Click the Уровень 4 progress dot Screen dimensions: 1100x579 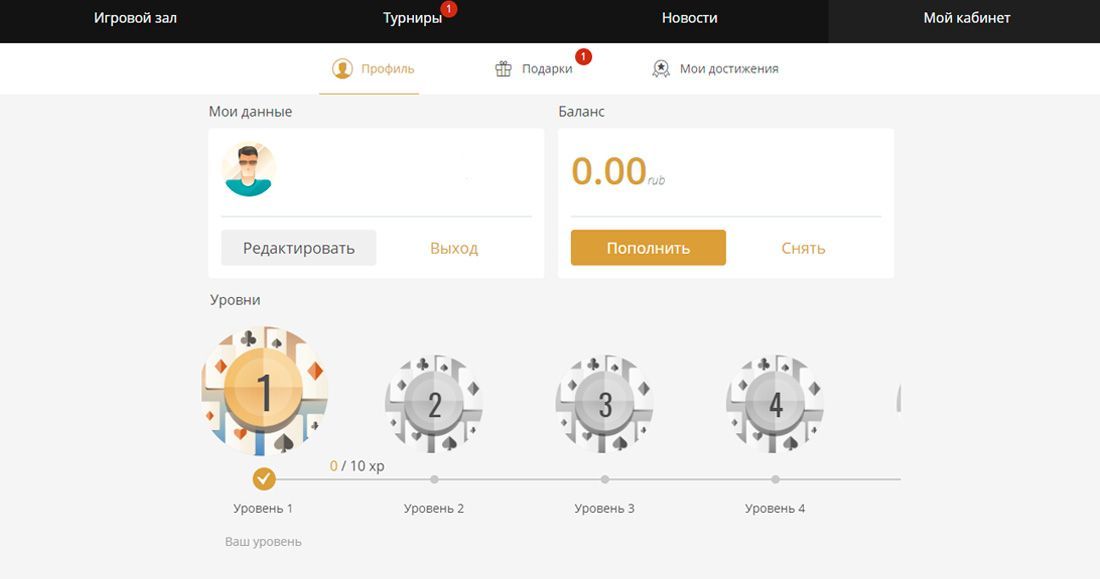(x=775, y=479)
